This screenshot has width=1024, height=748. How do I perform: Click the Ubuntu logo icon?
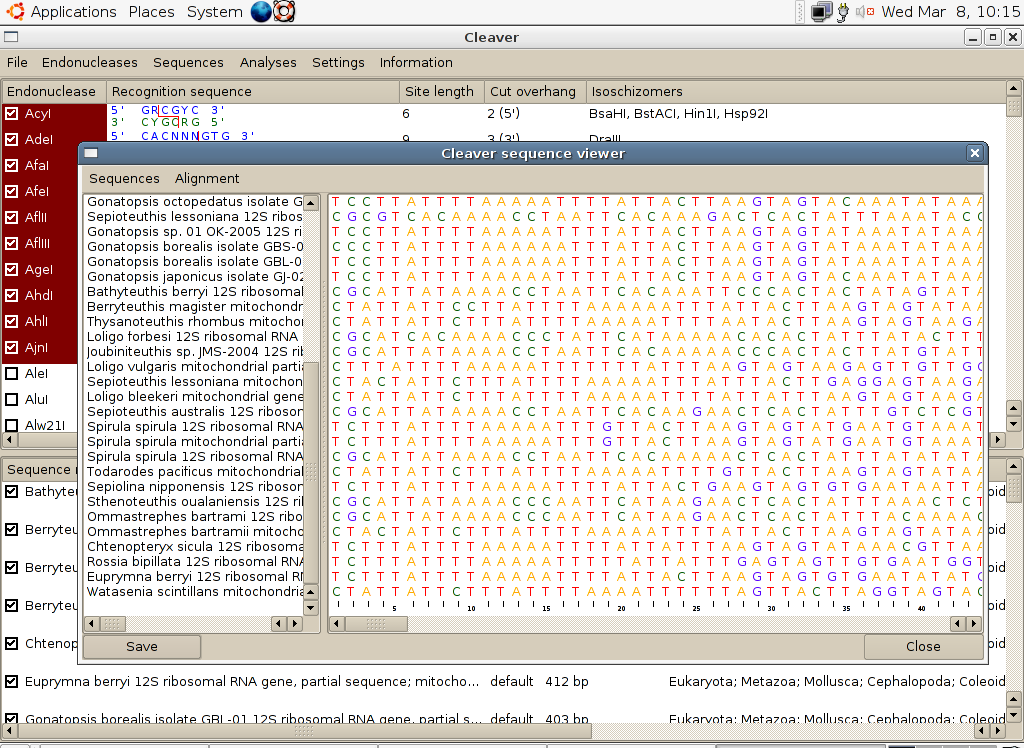[x=12, y=12]
